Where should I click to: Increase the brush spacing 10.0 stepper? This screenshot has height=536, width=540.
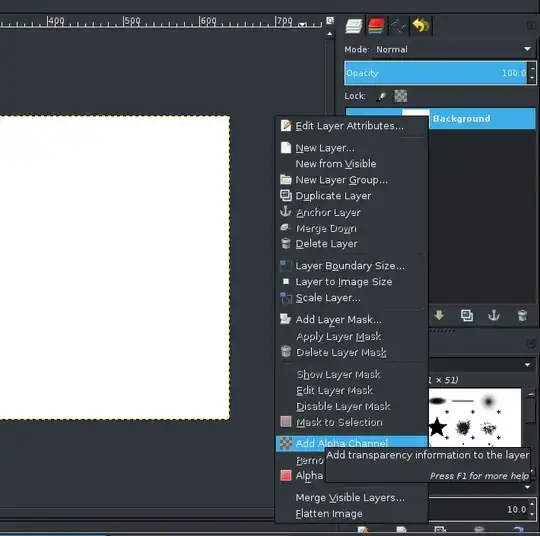coord(532,505)
